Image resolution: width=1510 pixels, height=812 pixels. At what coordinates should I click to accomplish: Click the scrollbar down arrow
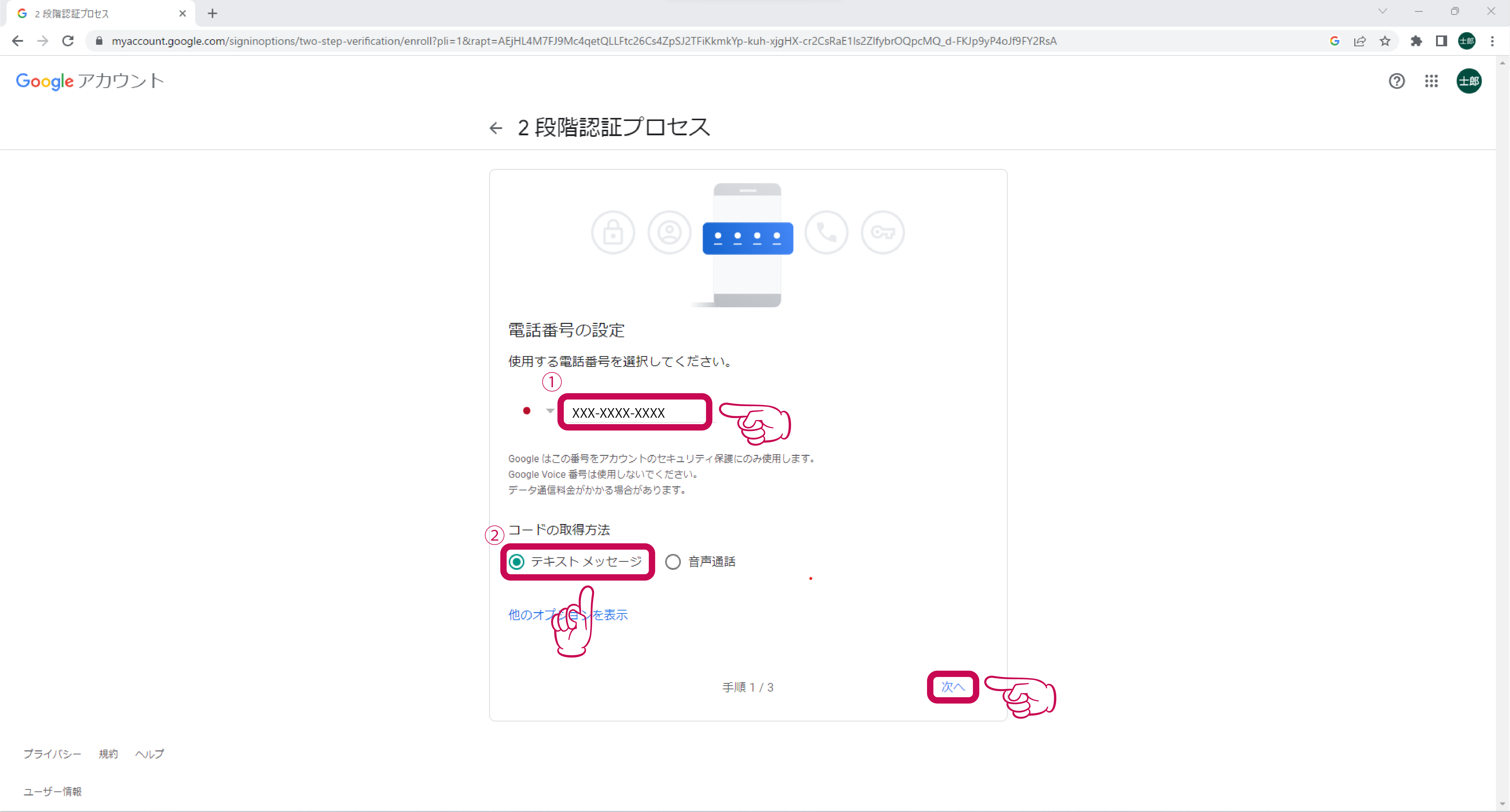[1502, 804]
